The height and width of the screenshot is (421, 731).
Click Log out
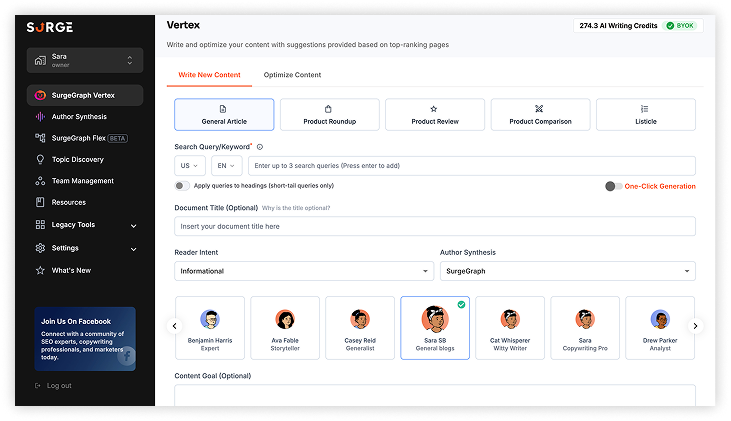click(x=59, y=386)
